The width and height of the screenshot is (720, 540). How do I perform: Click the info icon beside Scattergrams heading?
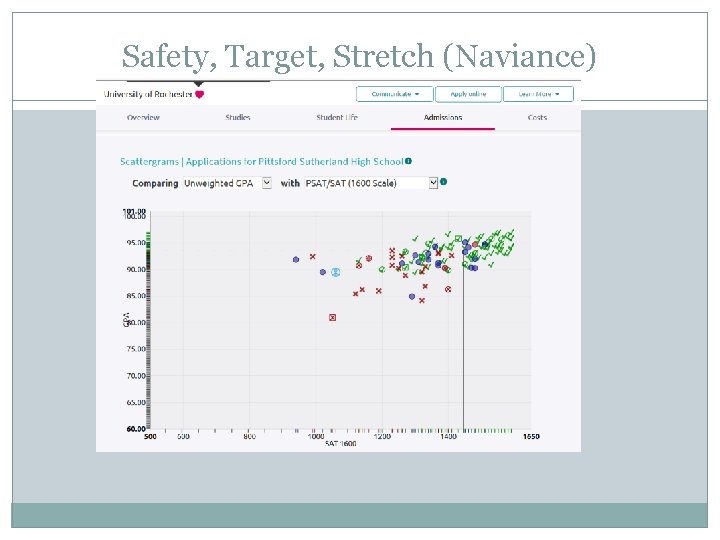tap(408, 161)
